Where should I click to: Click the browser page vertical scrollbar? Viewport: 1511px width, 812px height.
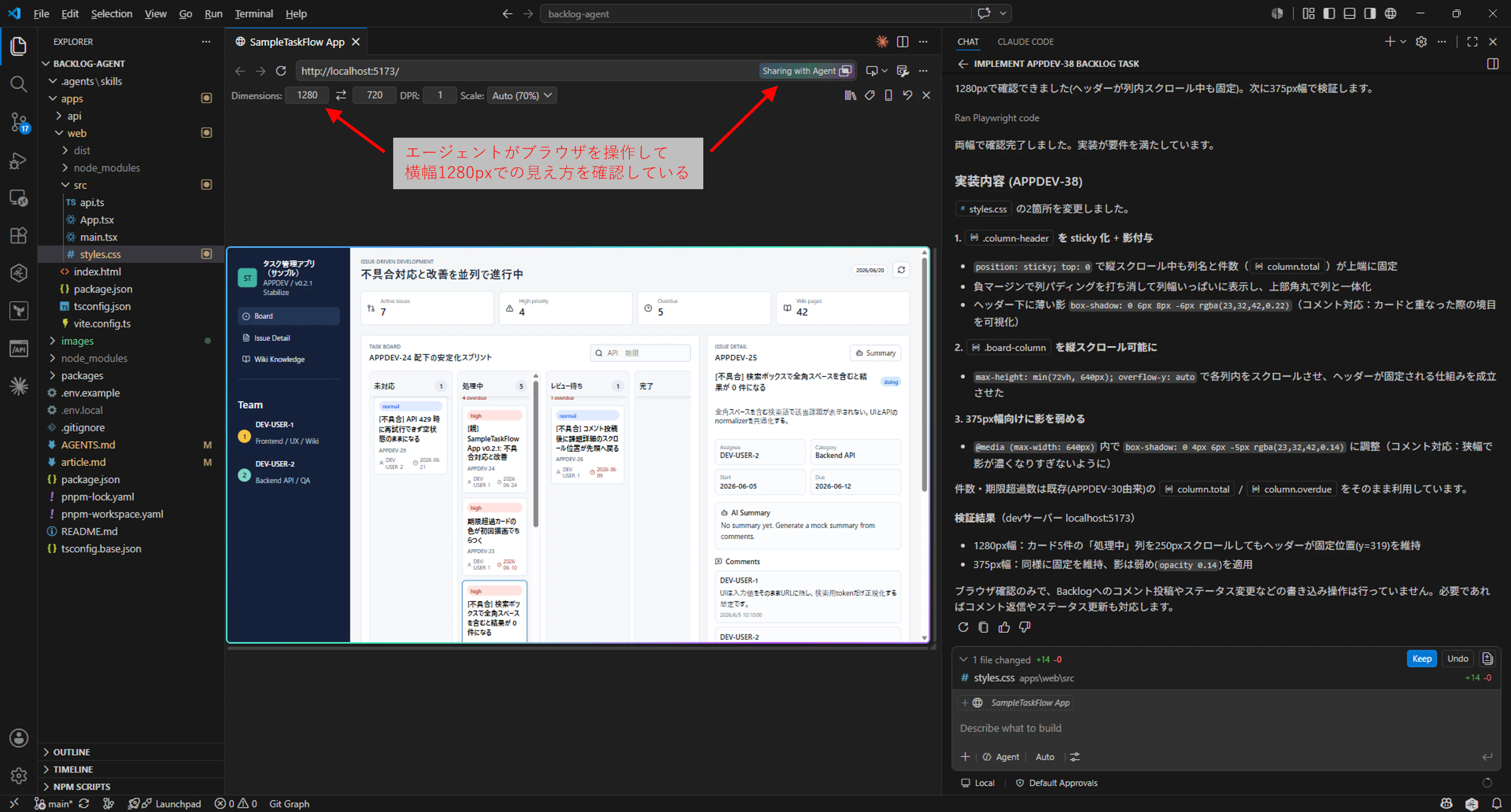point(924,375)
